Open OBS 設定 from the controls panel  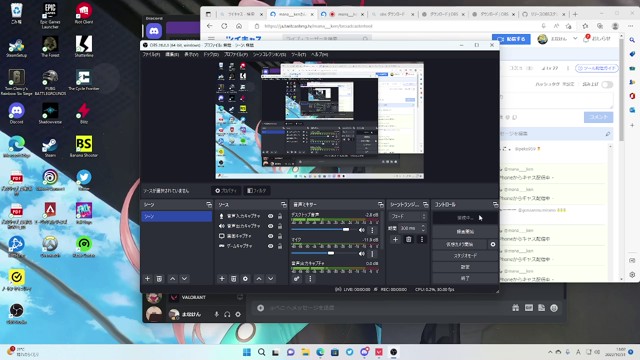pos(465,267)
